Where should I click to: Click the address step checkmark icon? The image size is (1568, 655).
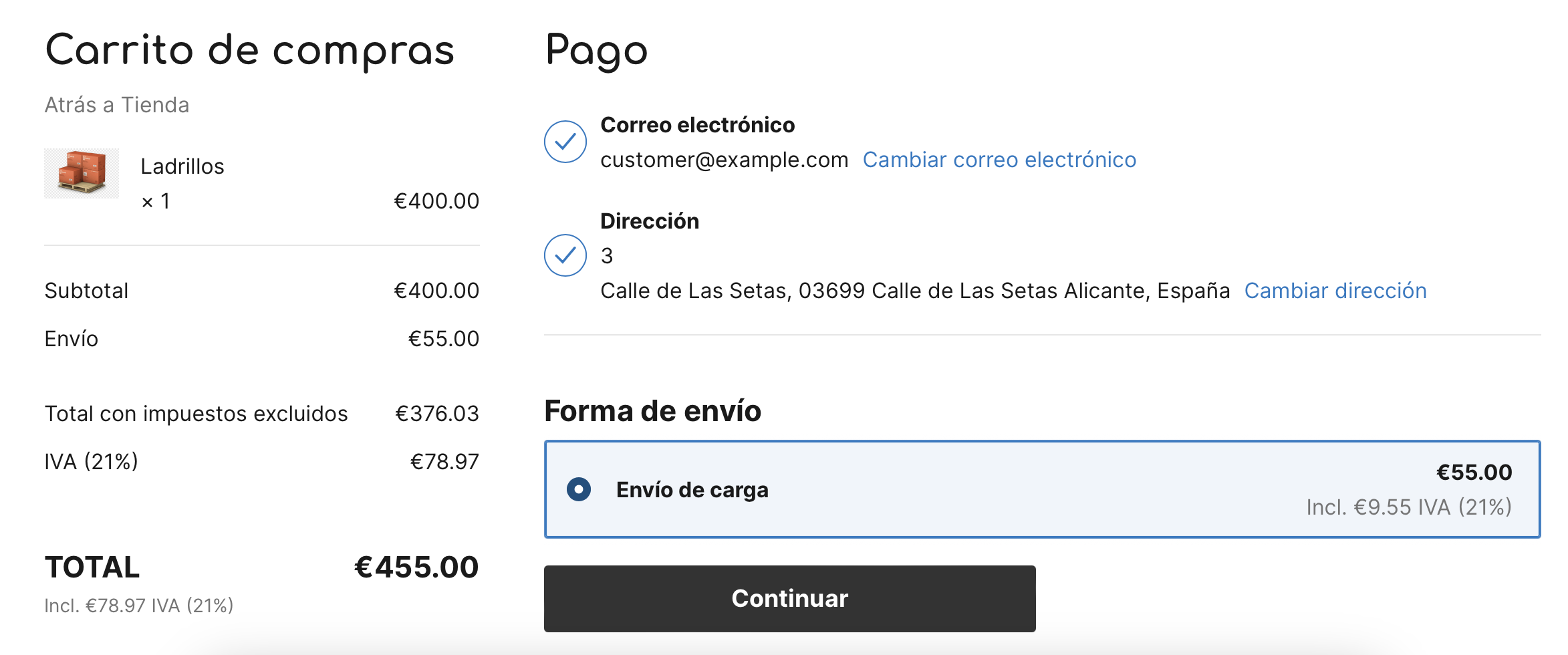565,255
